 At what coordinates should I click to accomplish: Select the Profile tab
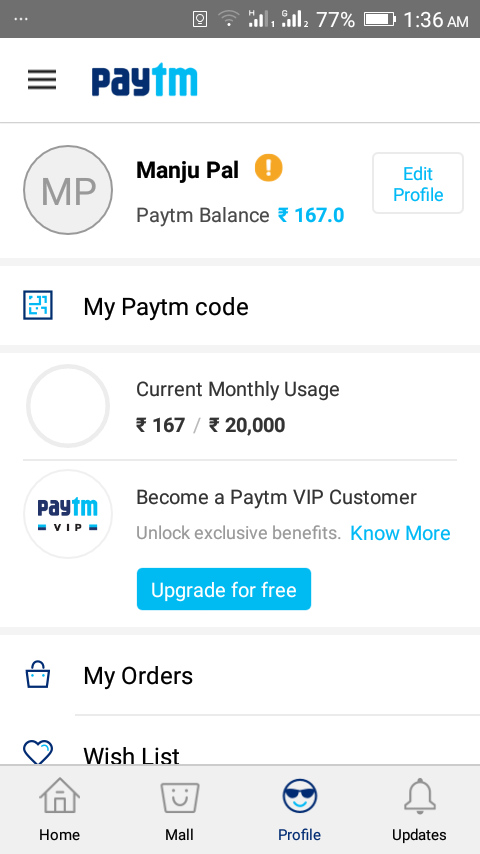click(x=300, y=810)
